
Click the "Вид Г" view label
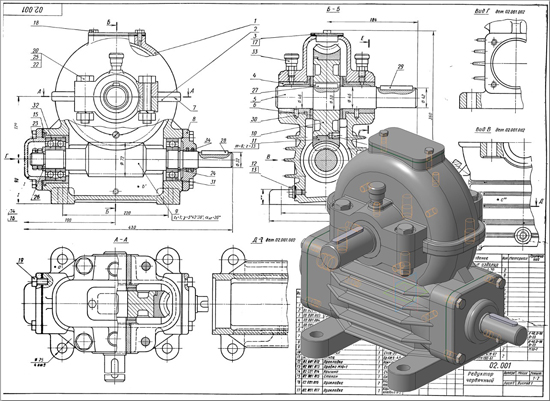click(x=481, y=11)
